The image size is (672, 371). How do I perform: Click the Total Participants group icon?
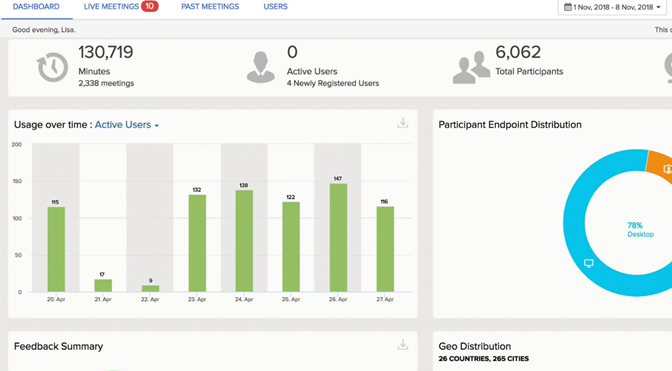[x=471, y=67]
